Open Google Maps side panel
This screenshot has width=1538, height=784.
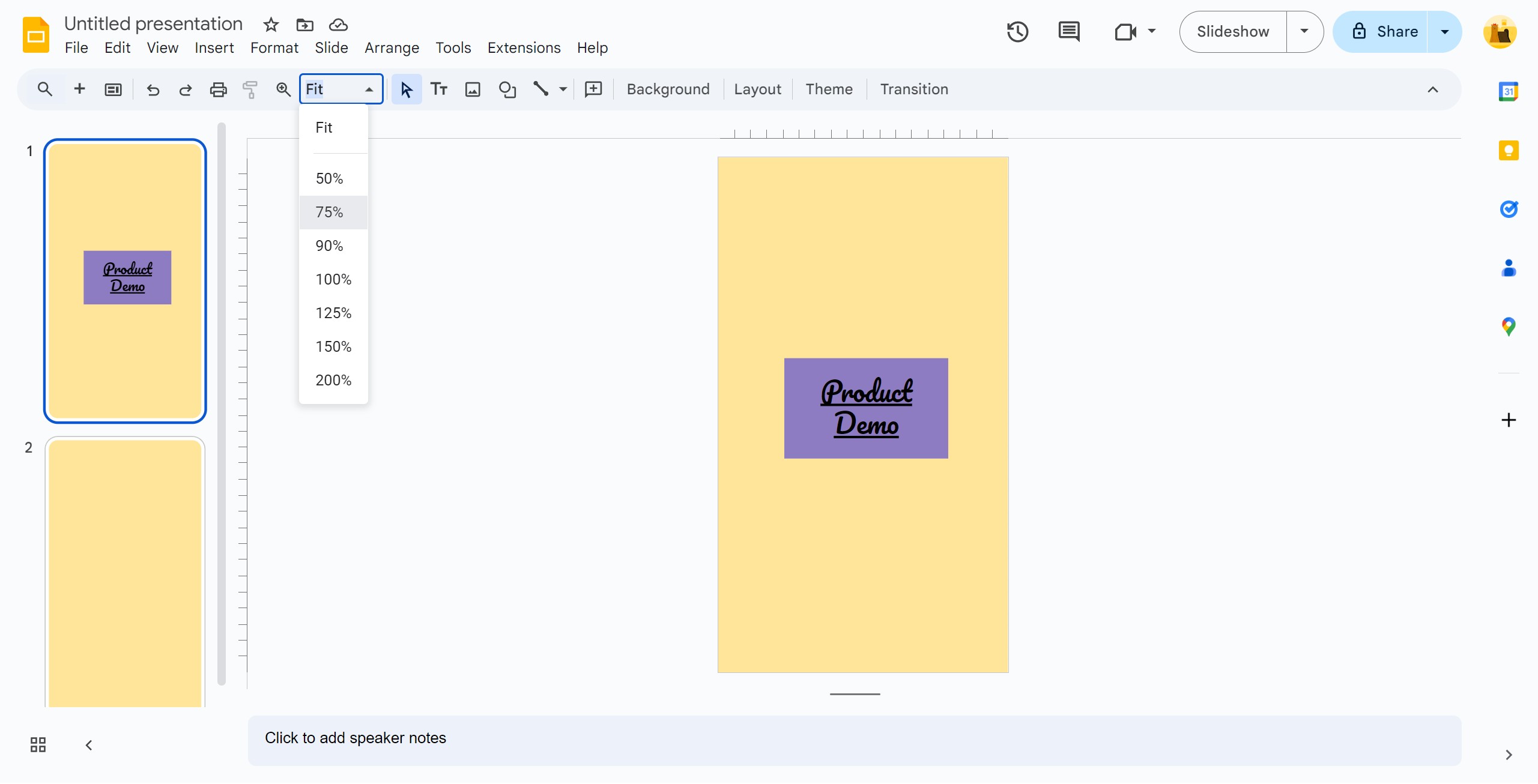[x=1508, y=327]
